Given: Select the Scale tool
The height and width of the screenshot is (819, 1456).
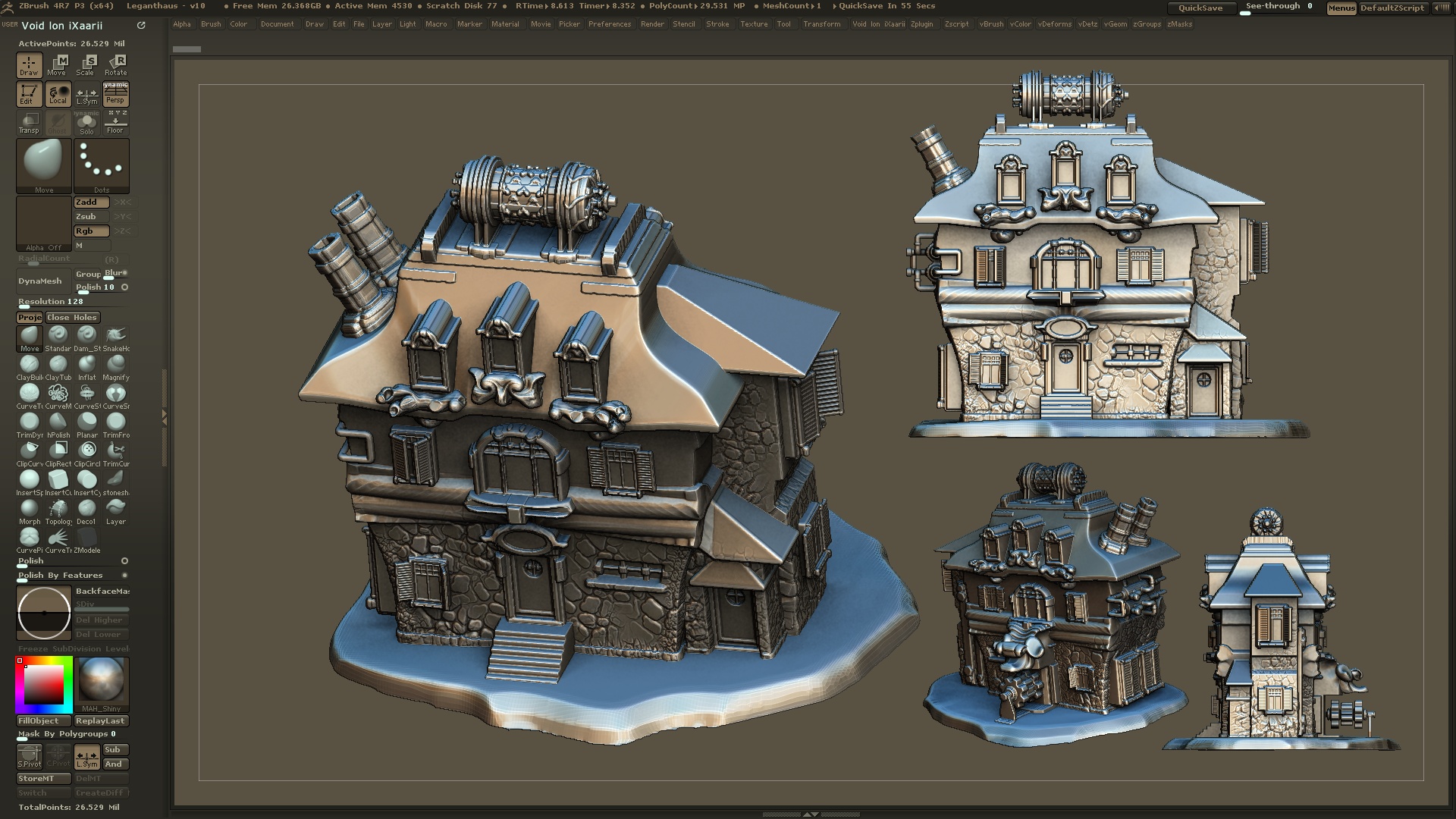Looking at the screenshot, I should tap(86, 64).
